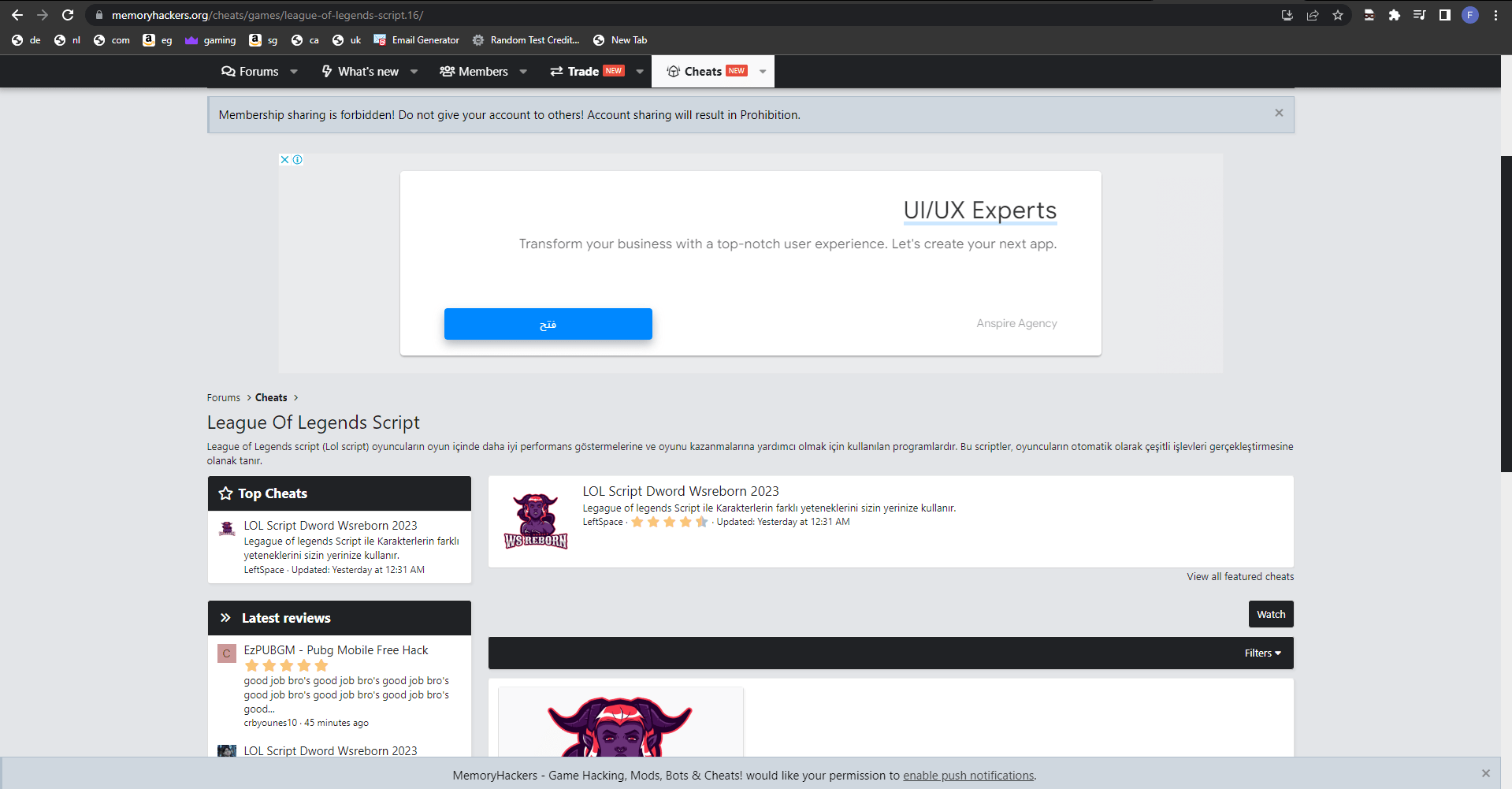Open Filters dropdown
The height and width of the screenshot is (789, 1512).
1262,653
